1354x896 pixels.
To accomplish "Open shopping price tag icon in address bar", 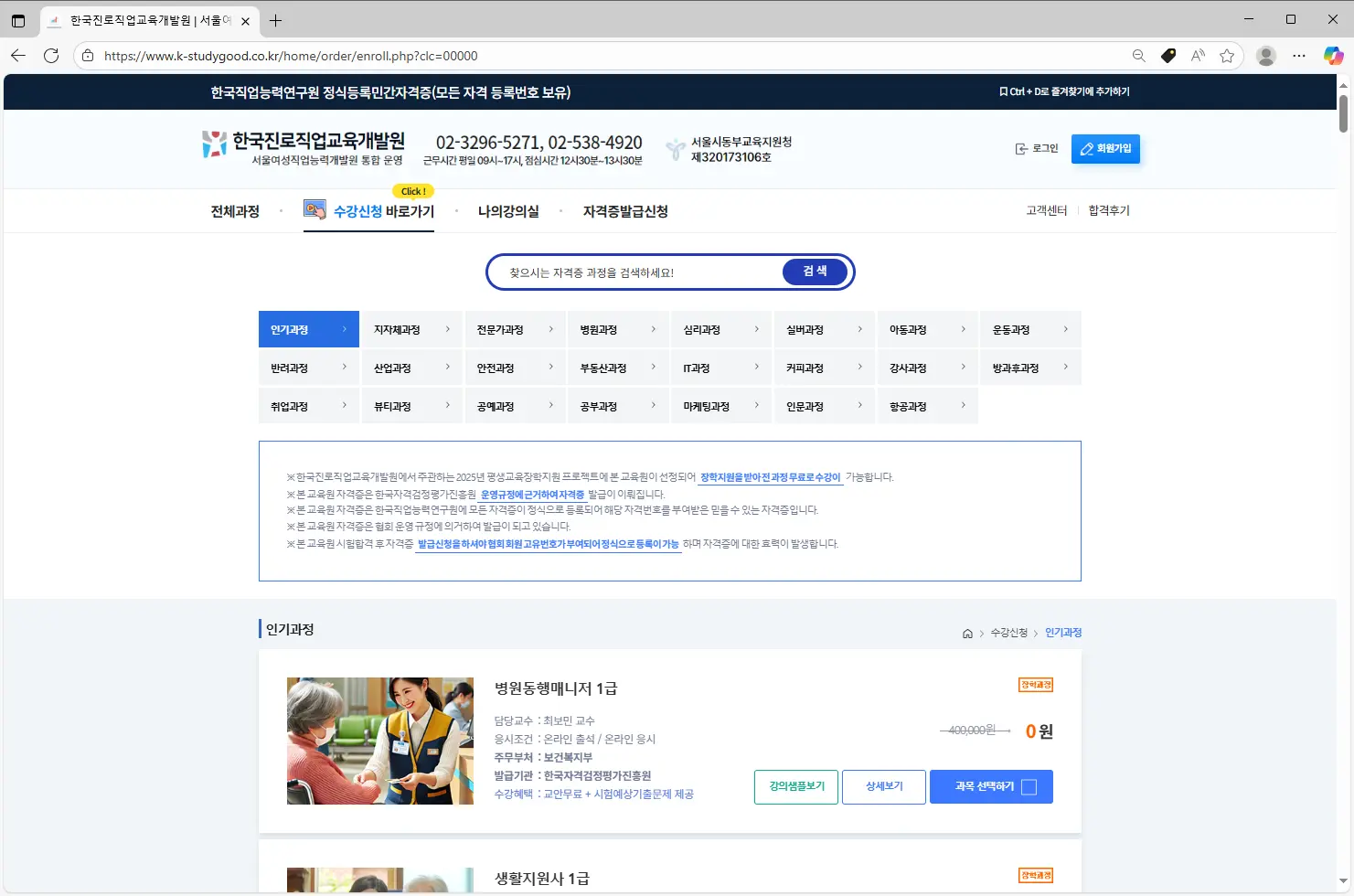I will point(1167,56).
